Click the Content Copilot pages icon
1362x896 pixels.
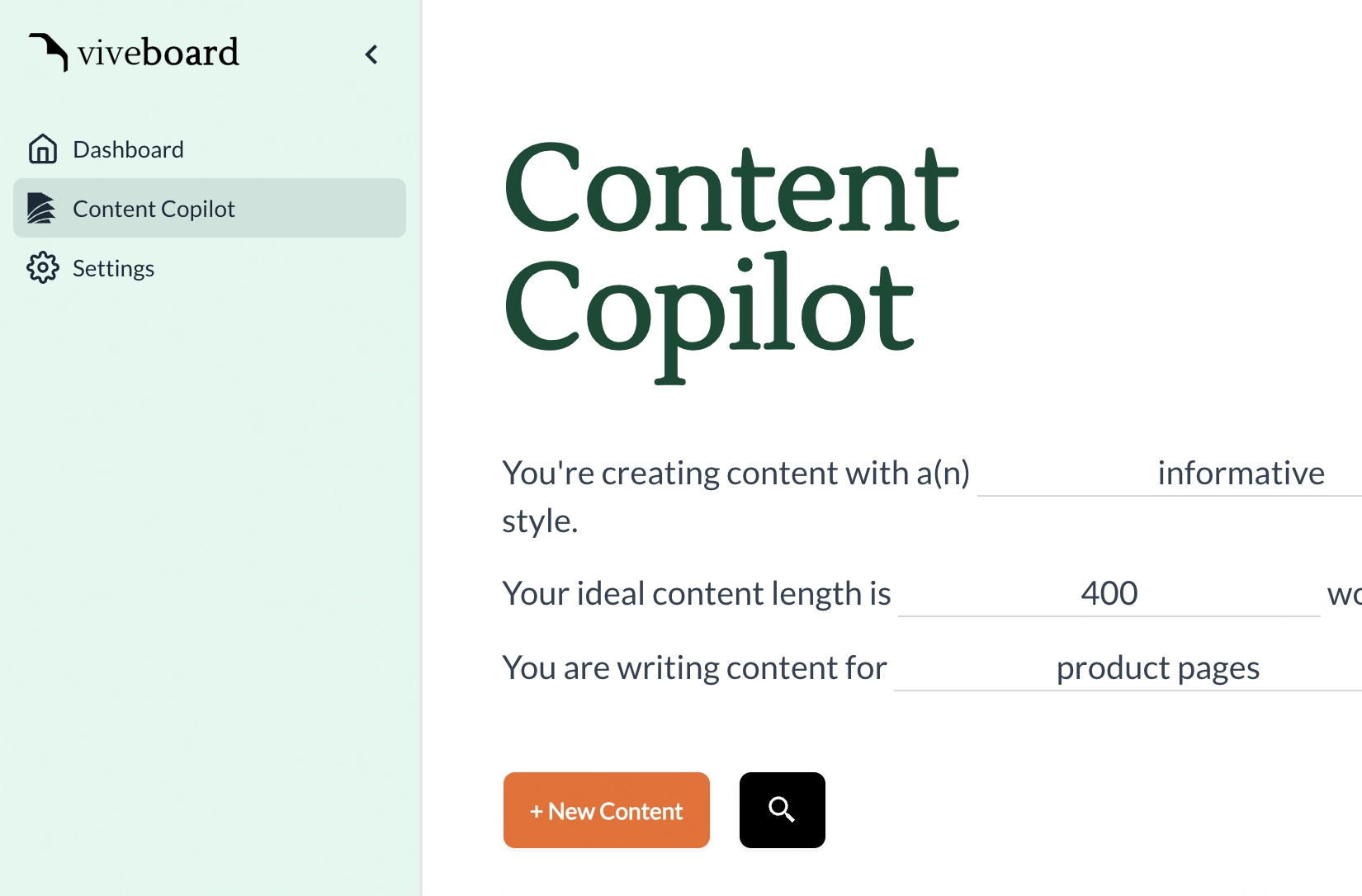point(42,208)
